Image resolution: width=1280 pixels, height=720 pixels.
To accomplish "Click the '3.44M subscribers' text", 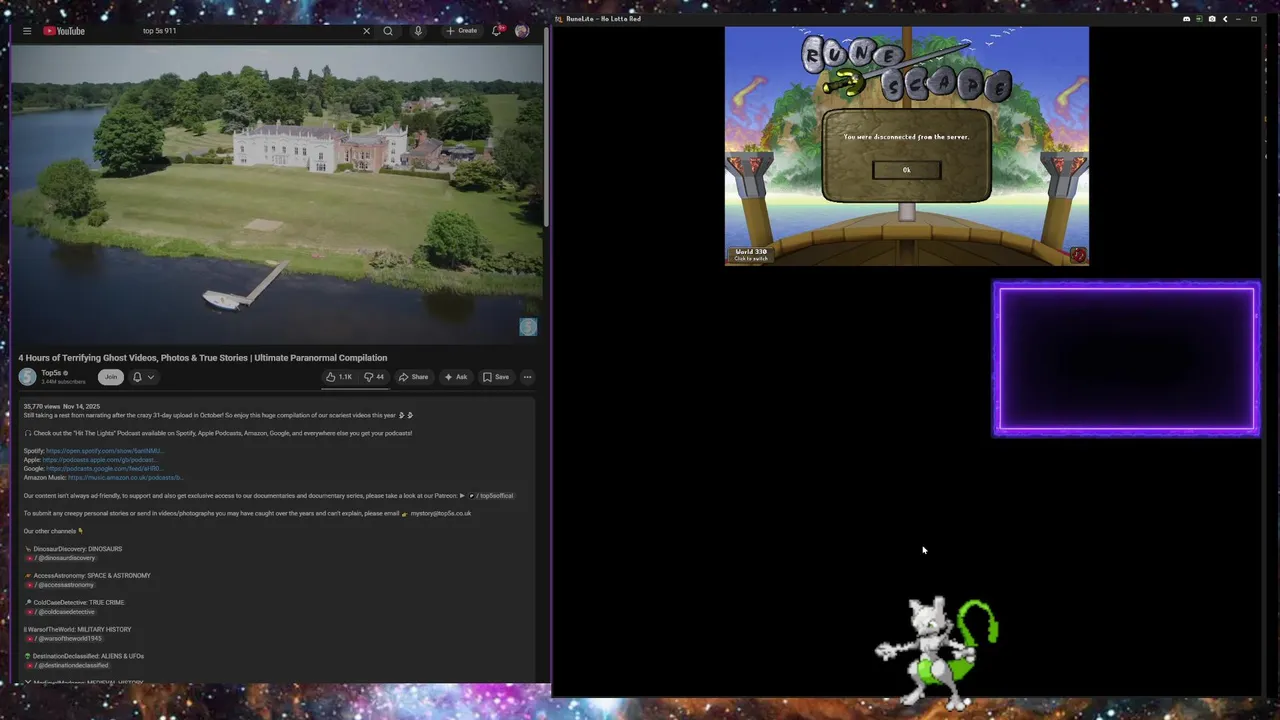I will tap(63, 382).
